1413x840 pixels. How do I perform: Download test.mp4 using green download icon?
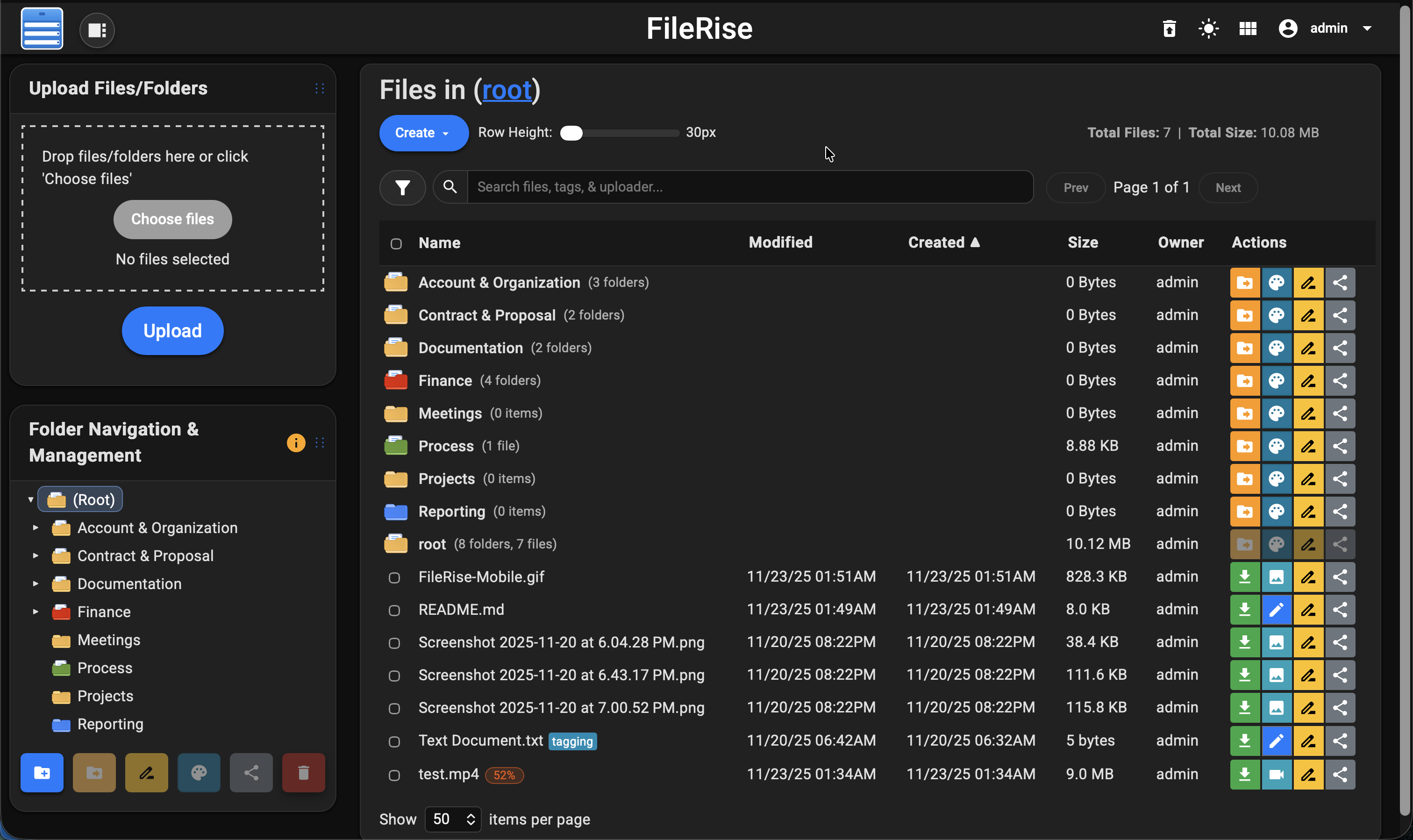pyautogui.click(x=1244, y=774)
